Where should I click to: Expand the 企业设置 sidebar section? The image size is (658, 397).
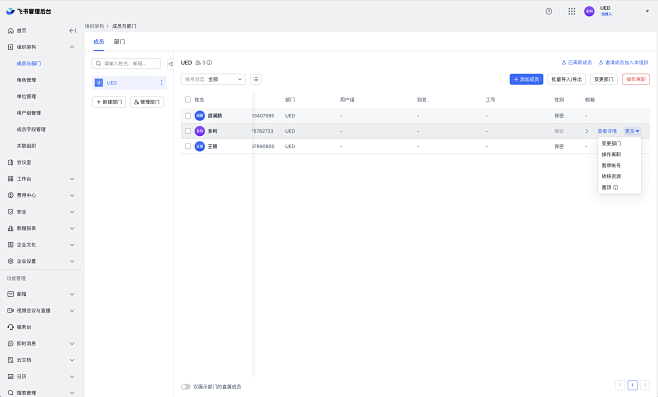coord(72,261)
